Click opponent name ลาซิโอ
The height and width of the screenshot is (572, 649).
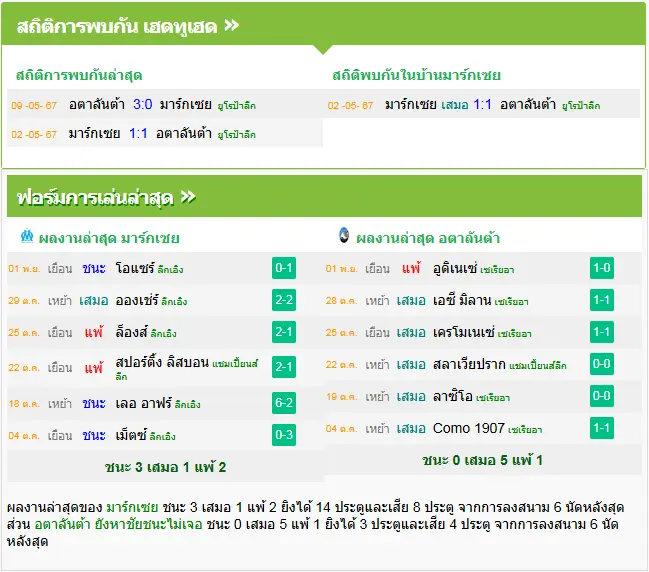453,396
